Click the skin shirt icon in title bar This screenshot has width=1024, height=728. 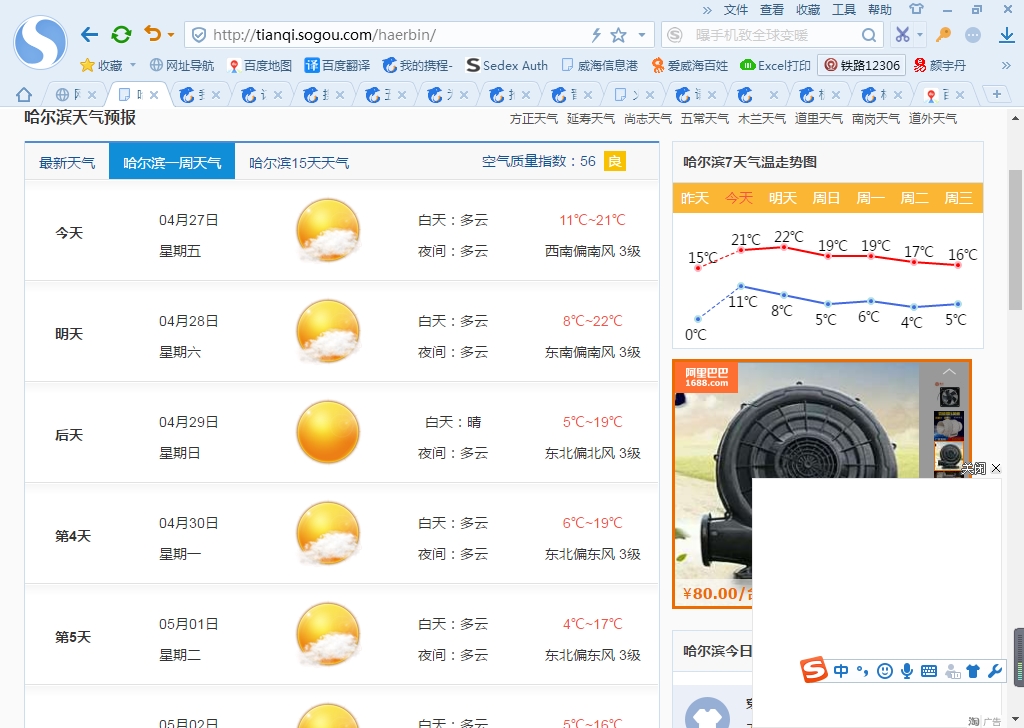pos(916,9)
